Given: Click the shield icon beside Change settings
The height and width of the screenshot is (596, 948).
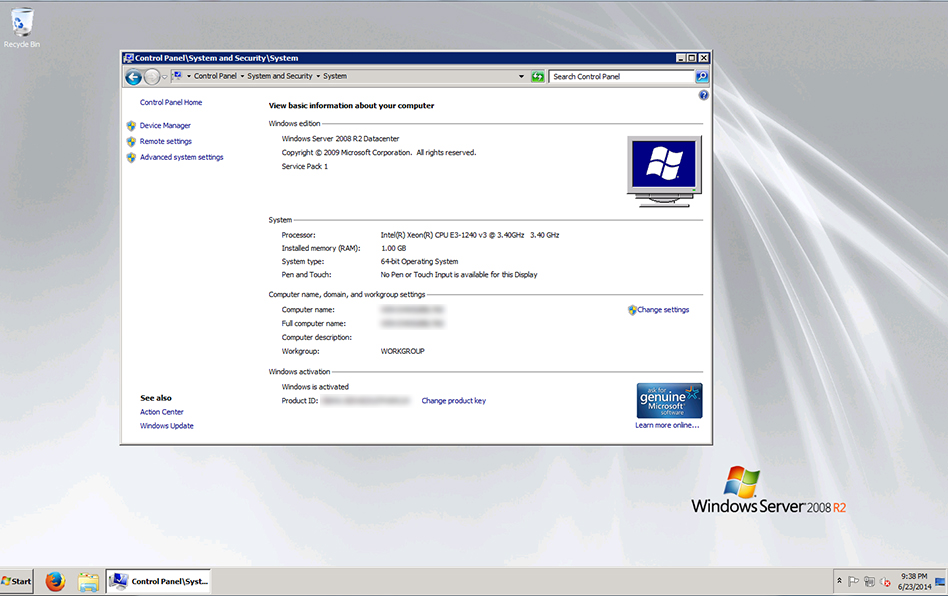Looking at the screenshot, I should click(632, 310).
